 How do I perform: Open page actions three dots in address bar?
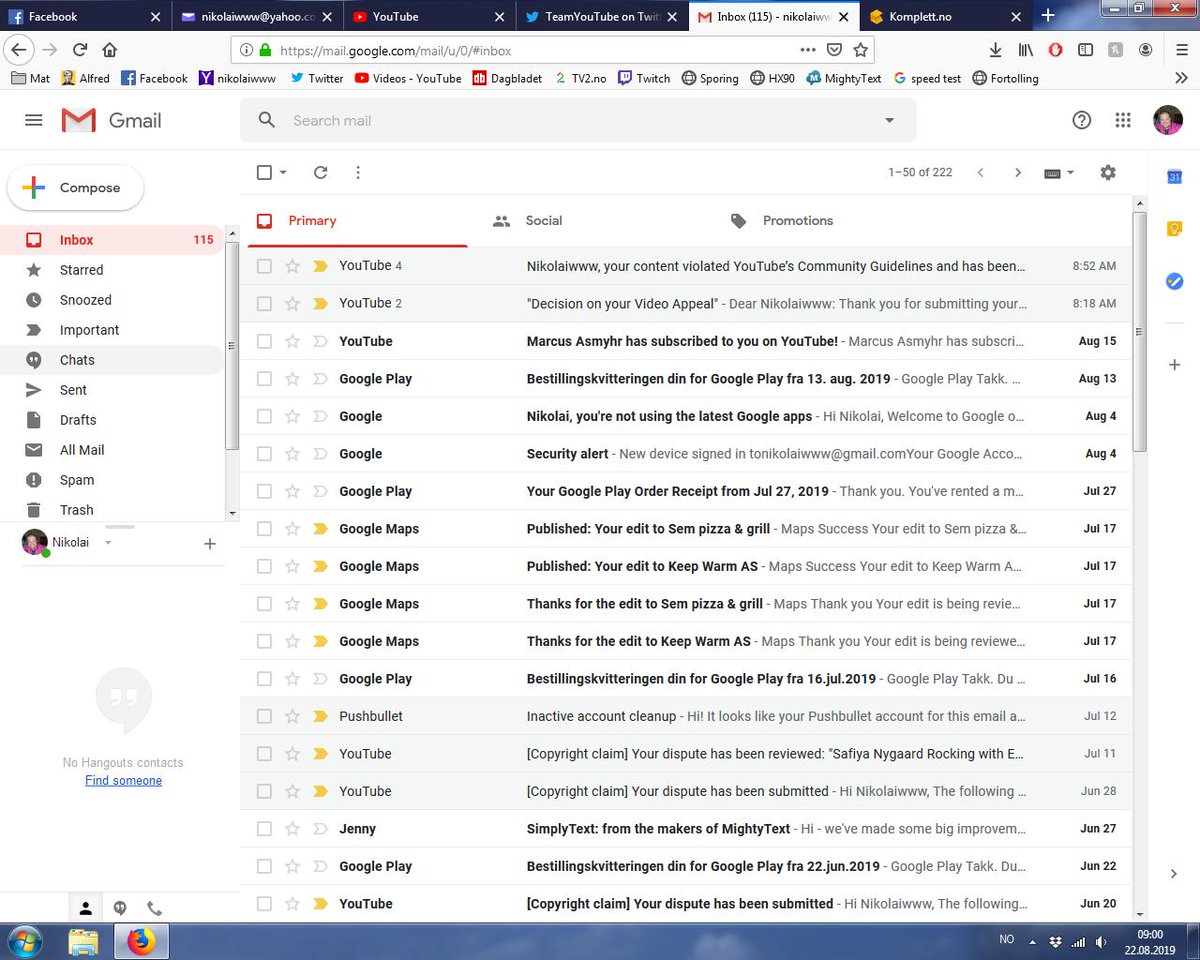tap(808, 49)
